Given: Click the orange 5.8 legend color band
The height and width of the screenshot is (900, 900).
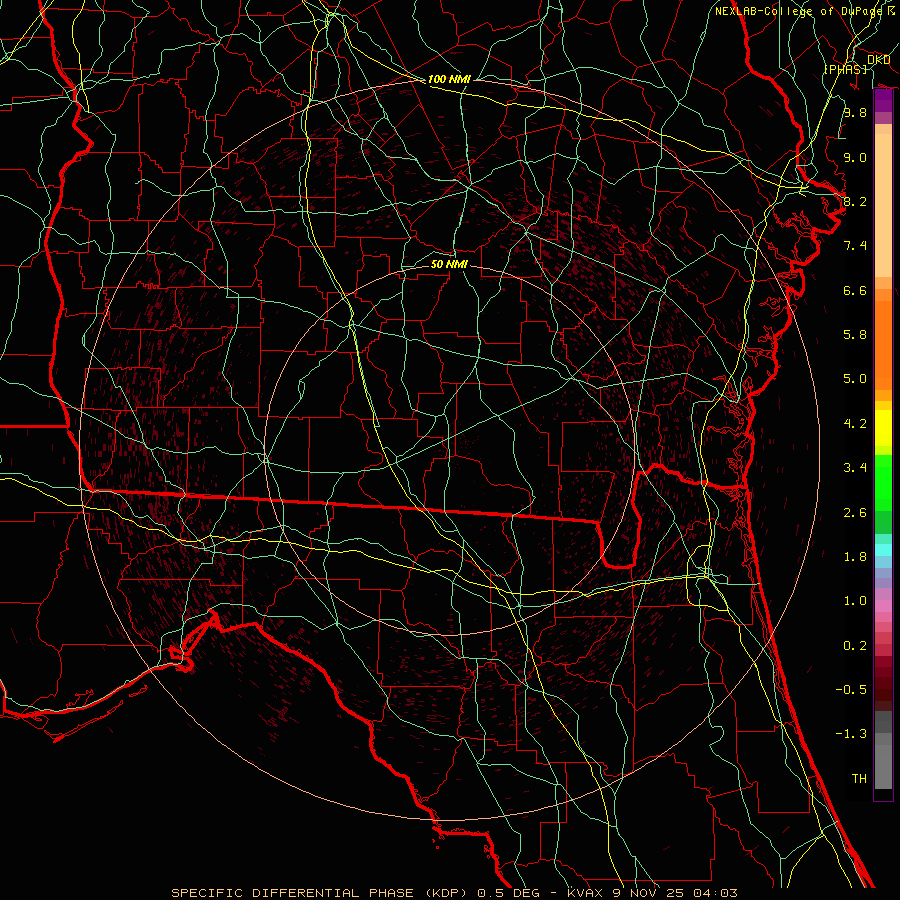Looking at the screenshot, I should coord(883,335).
